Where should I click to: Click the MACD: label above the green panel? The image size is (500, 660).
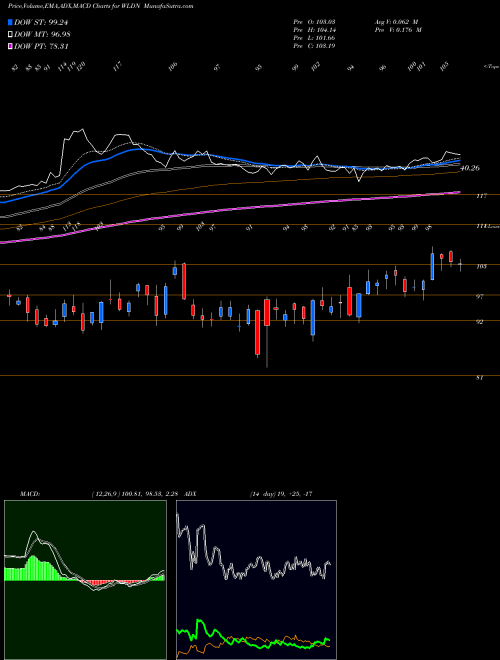[29, 494]
